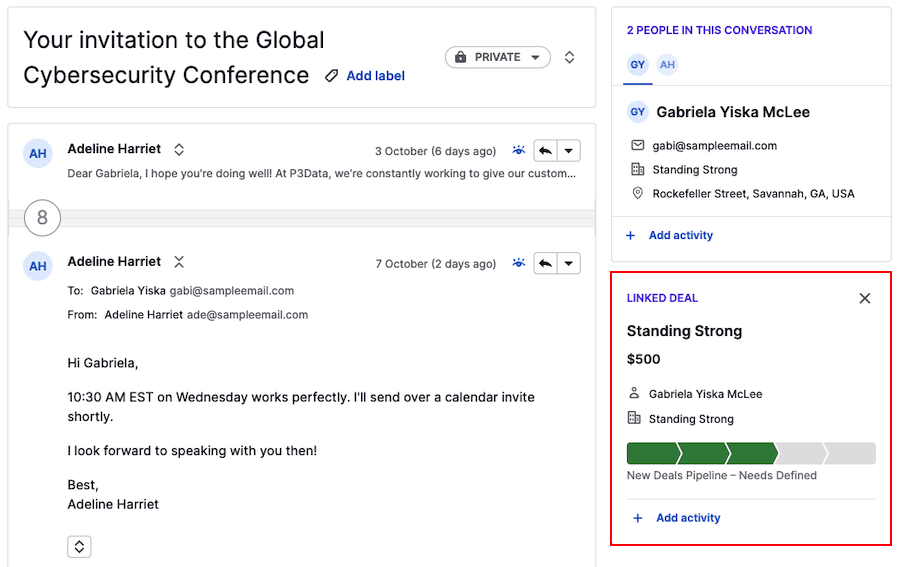The height and width of the screenshot is (567, 900).
Task: Open reply options dropdown on 3 October email
Action: tap(568, 151)
